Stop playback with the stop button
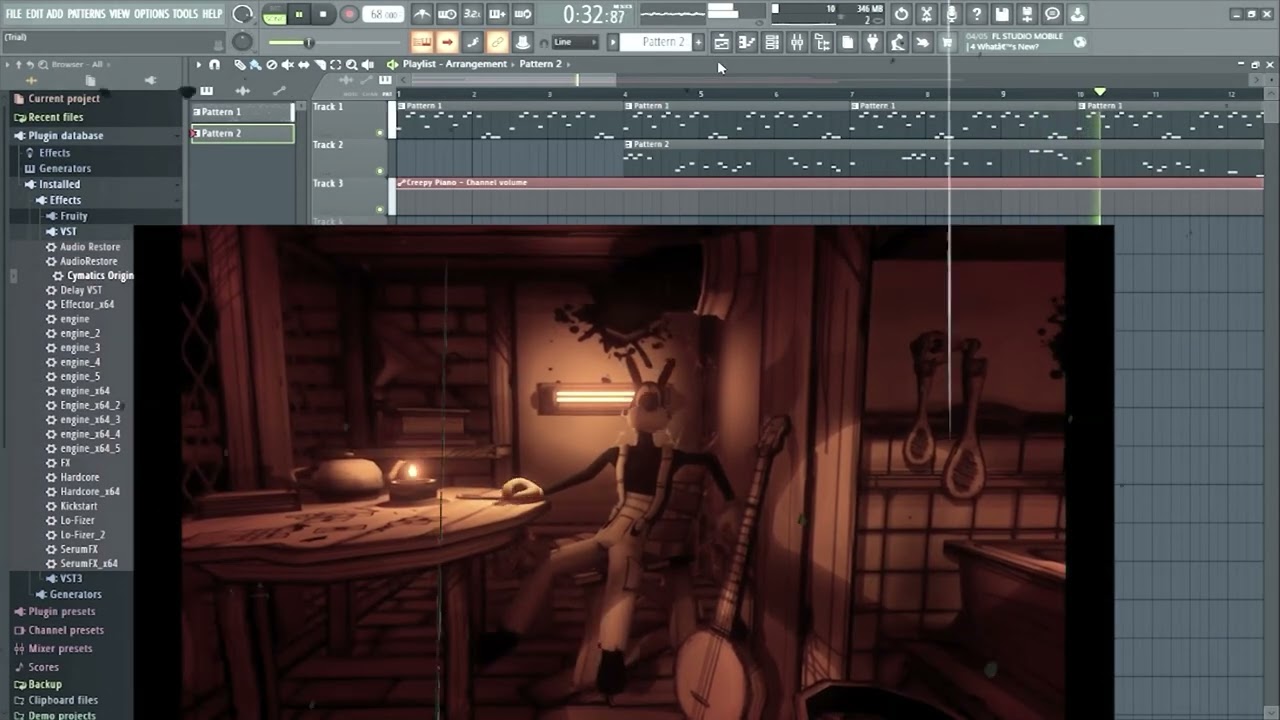Viewport: 1280px width, 720px height. click(x=323, y=14)
